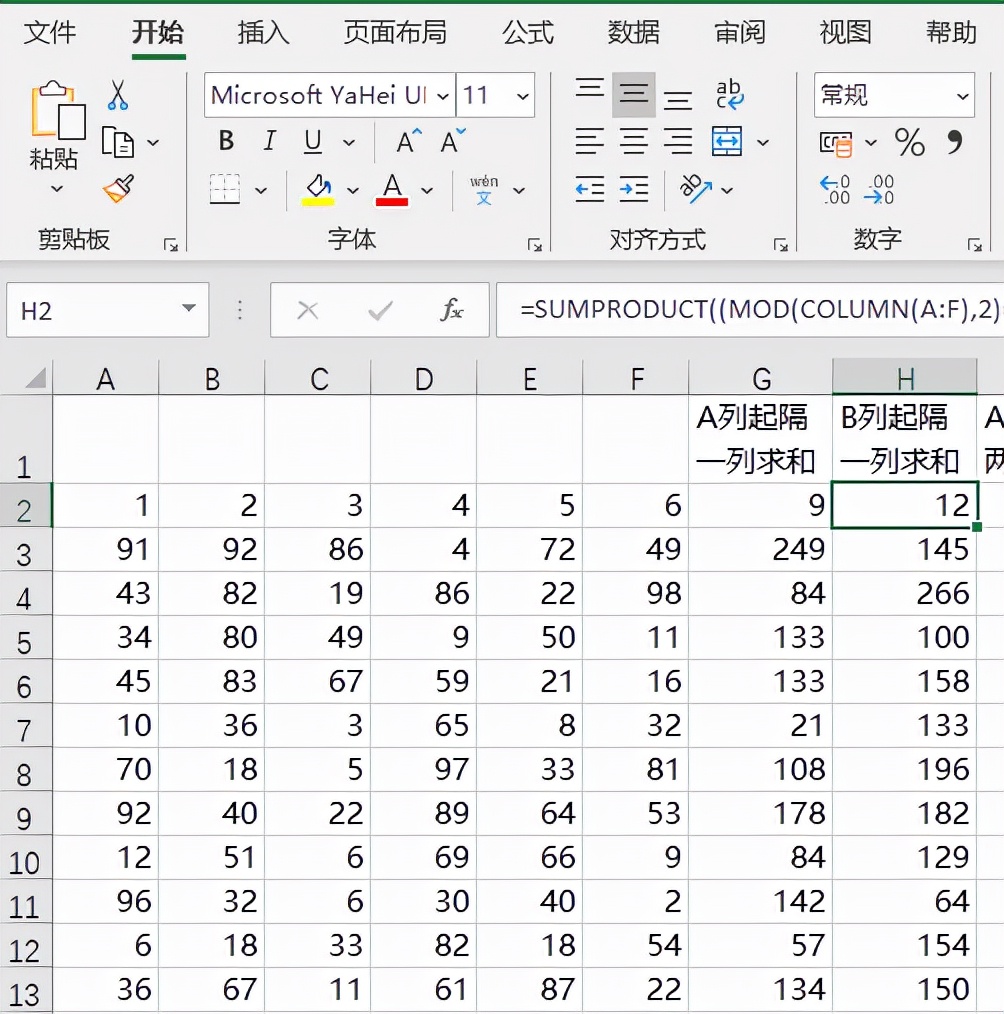Click the phonetic guide wén icon
This screenshot has width=1004, height=1014.
pos(484,189)
